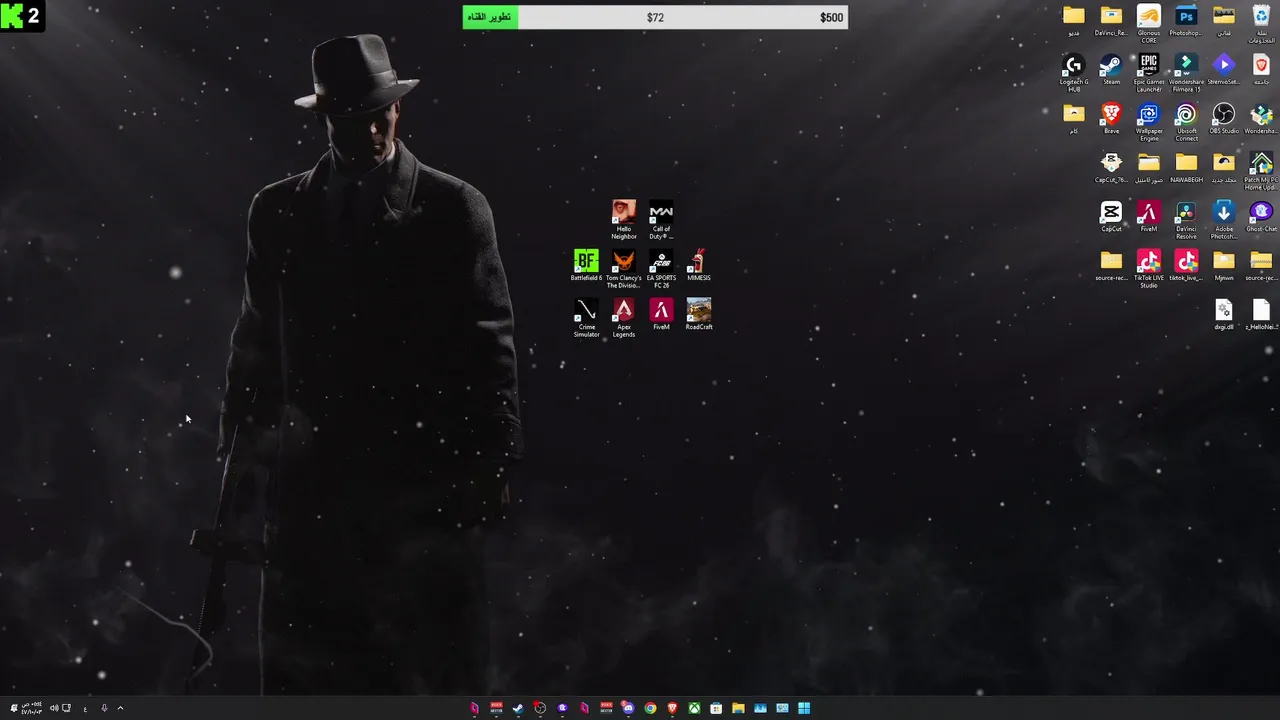Select the MIMESIS rooster icon
The width and height of the screenshot is (1280, 720).
click(x=699, y=266)
